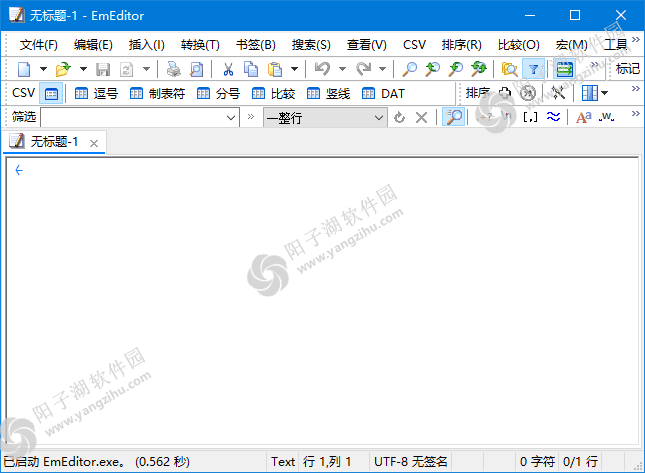Expand filter toolbar overflow chevron after input
The image size is (645, 473).
(251, 117)
